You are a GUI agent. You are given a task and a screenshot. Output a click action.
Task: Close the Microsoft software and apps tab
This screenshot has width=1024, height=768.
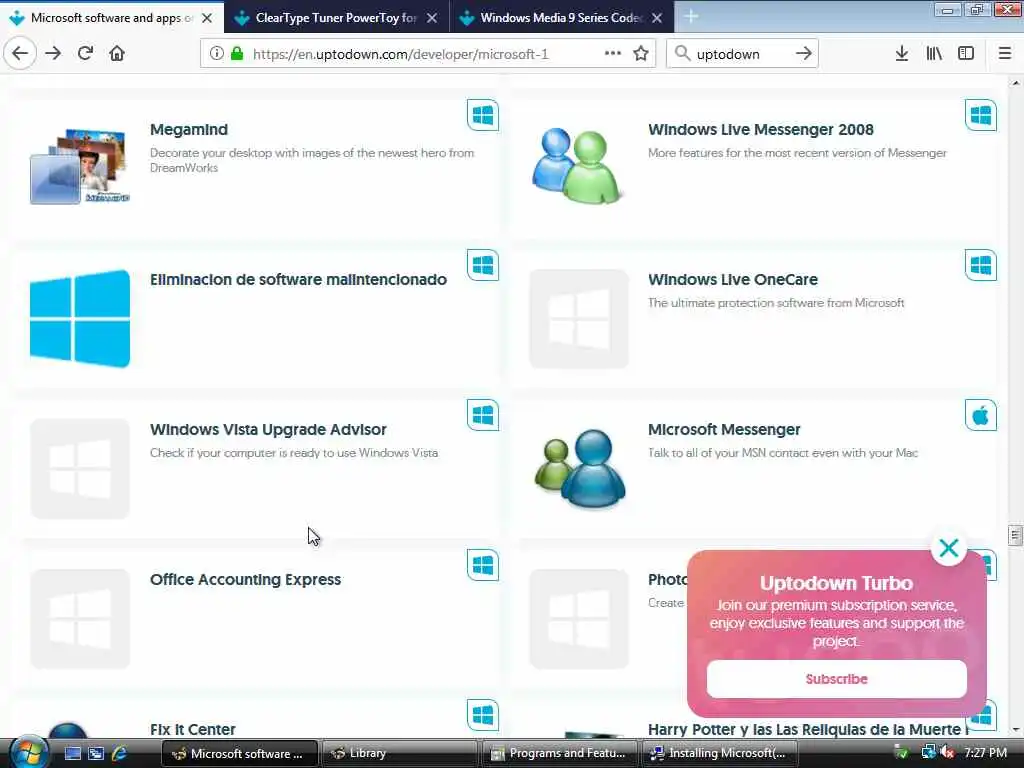(x=207, y=18)
